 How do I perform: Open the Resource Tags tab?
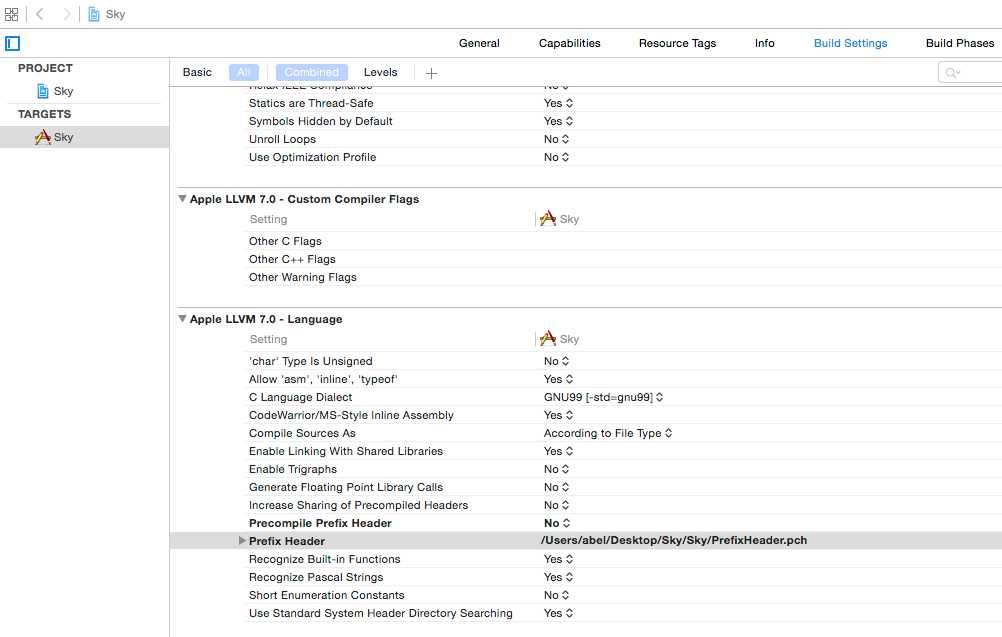tap(677, 43)
